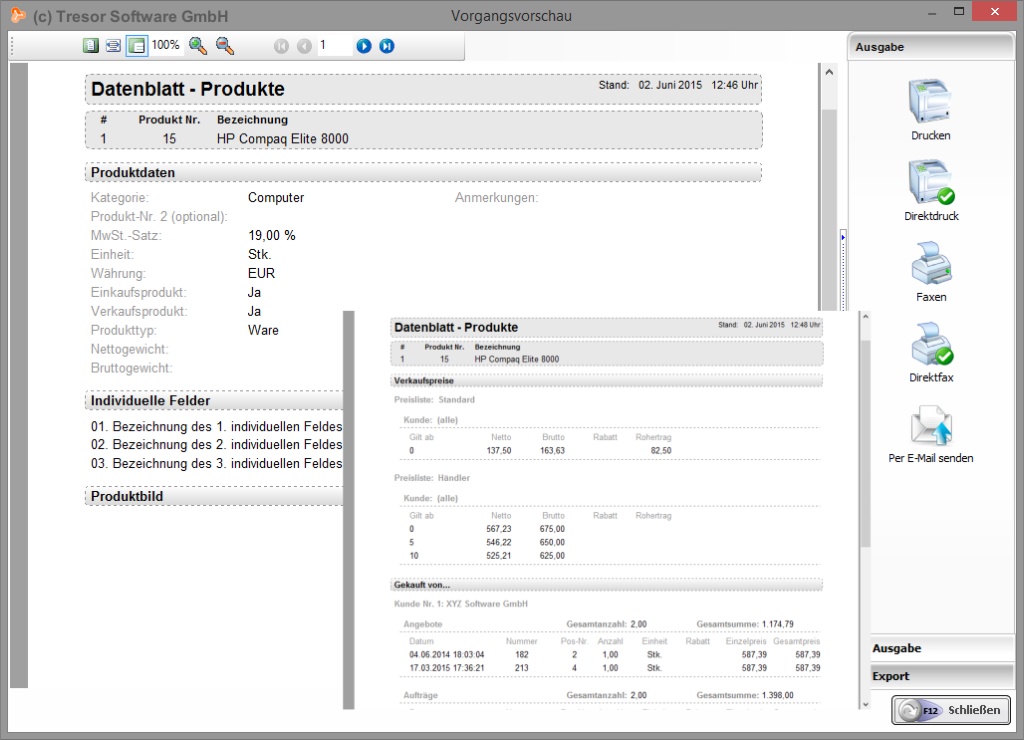Click the 100% zoom level field
Viewport: 1024px width, 740px height.
tap(166, 46)
